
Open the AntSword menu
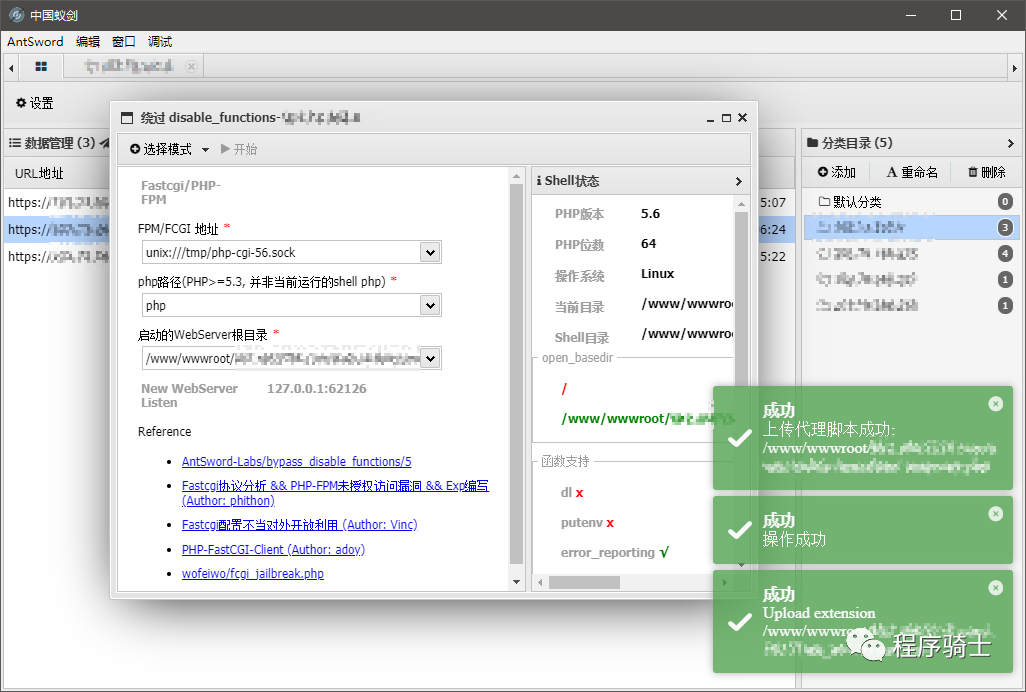coord(35,42)
